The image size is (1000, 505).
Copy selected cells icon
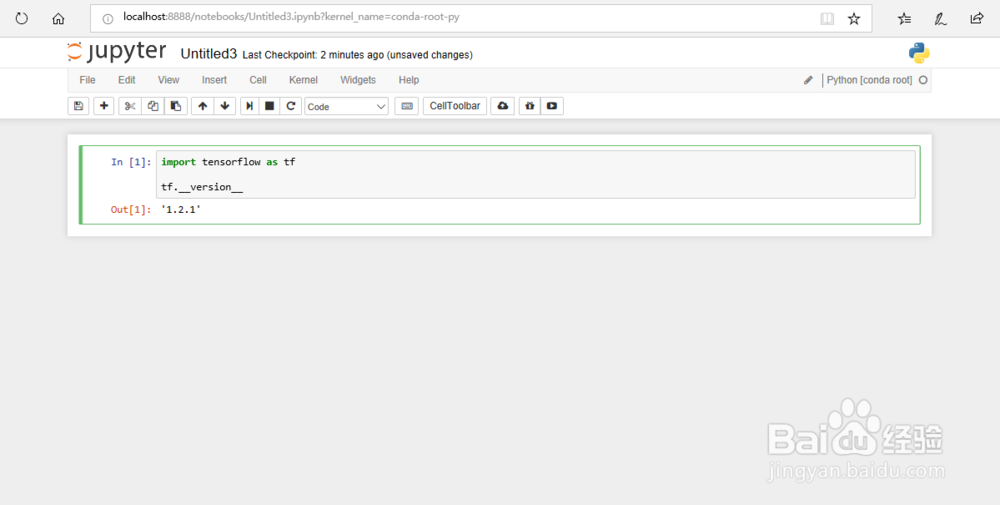point(153,106)
